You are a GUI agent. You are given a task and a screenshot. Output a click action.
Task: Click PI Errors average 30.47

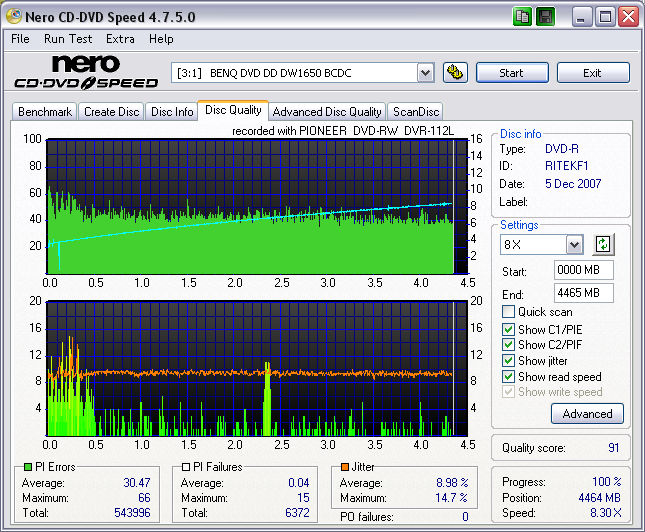coord(137,482)
